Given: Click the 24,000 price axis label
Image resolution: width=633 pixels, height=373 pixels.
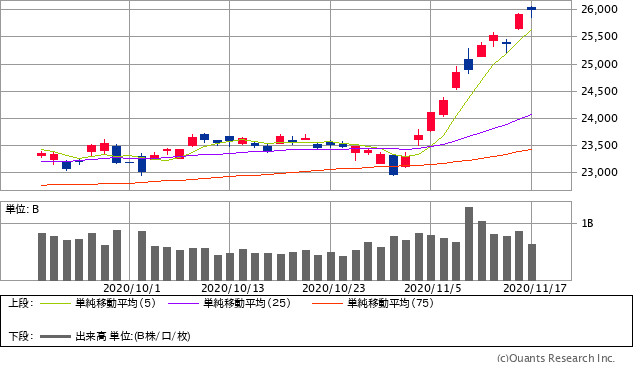Looking at the screenshot, I should 599,118.
